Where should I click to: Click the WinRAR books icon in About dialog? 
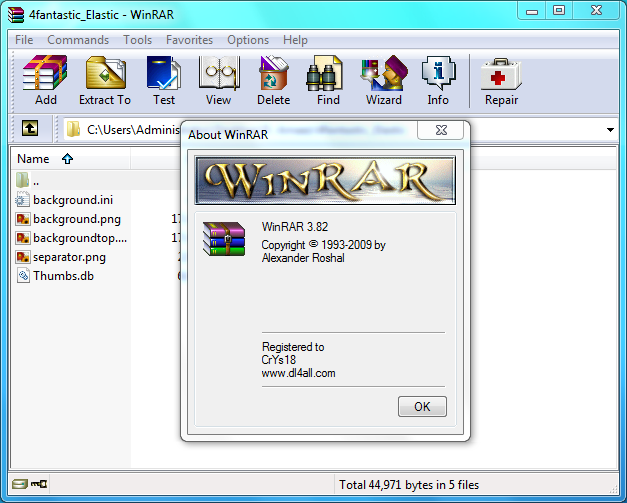coord(224,239)
